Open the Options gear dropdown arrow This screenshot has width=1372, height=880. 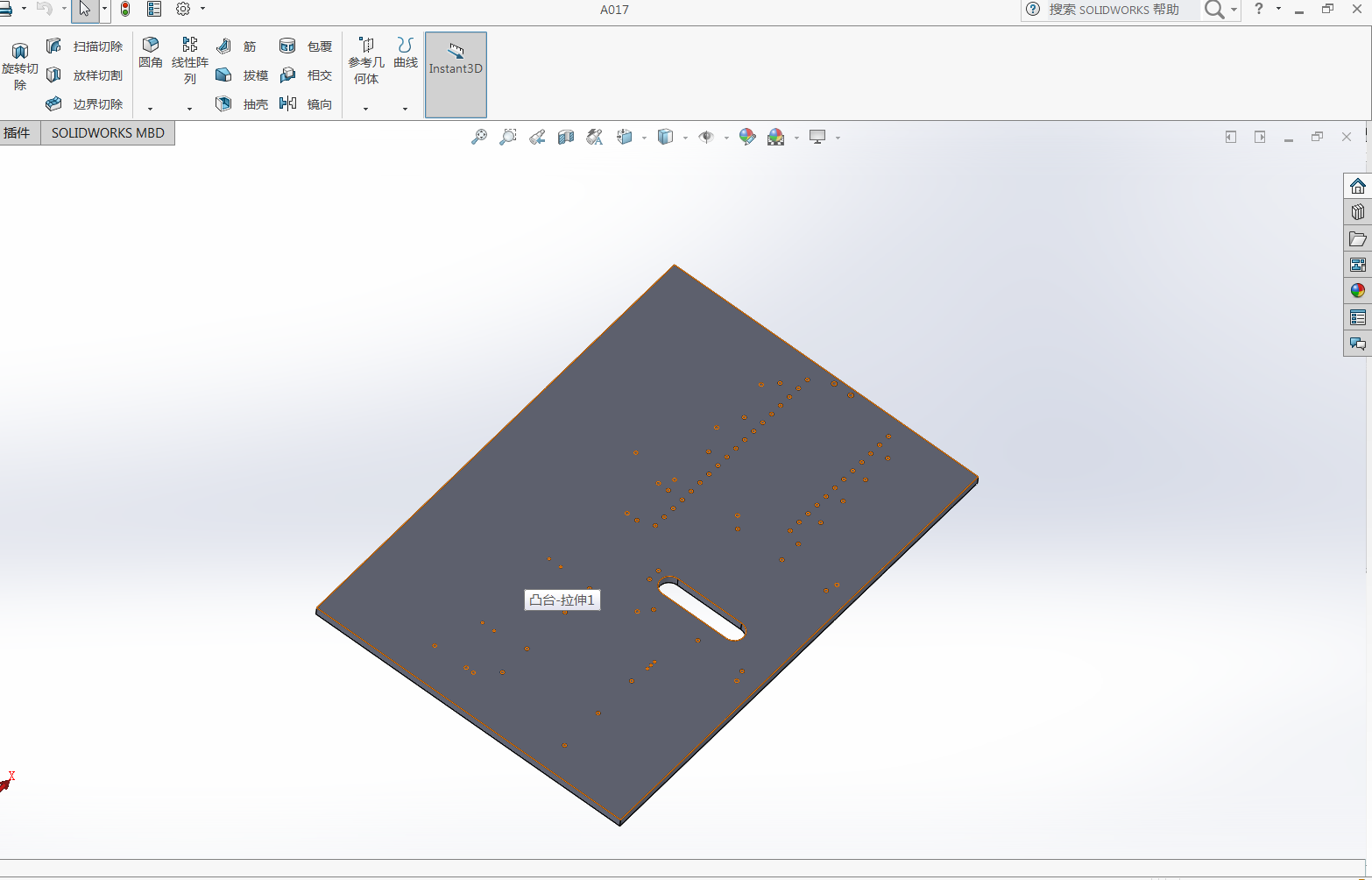click(x=202, y=10)
